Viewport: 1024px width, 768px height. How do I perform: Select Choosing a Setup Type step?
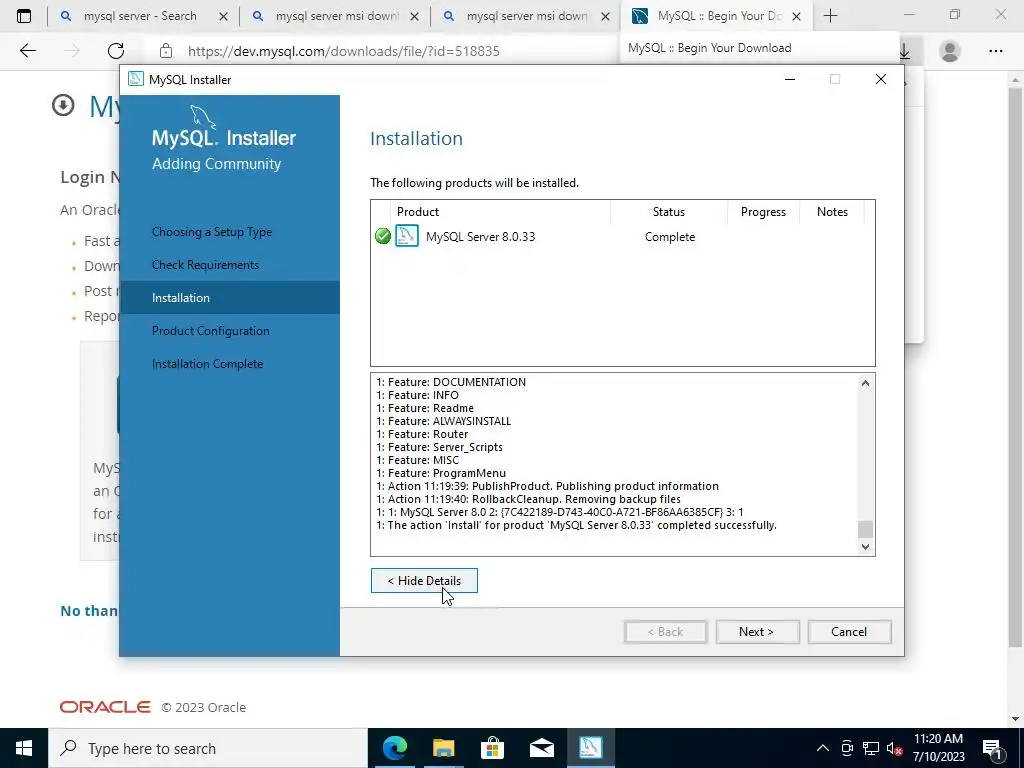click(212, 232)
